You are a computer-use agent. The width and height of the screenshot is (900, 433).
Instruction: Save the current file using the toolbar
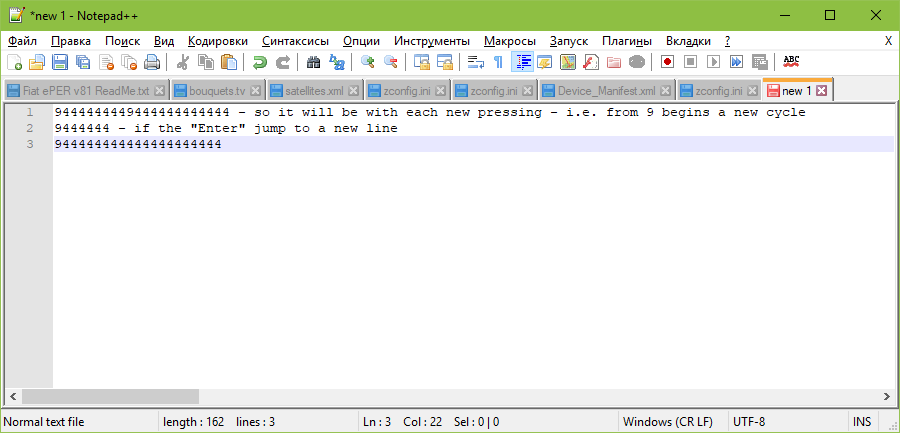click(60, 62)
